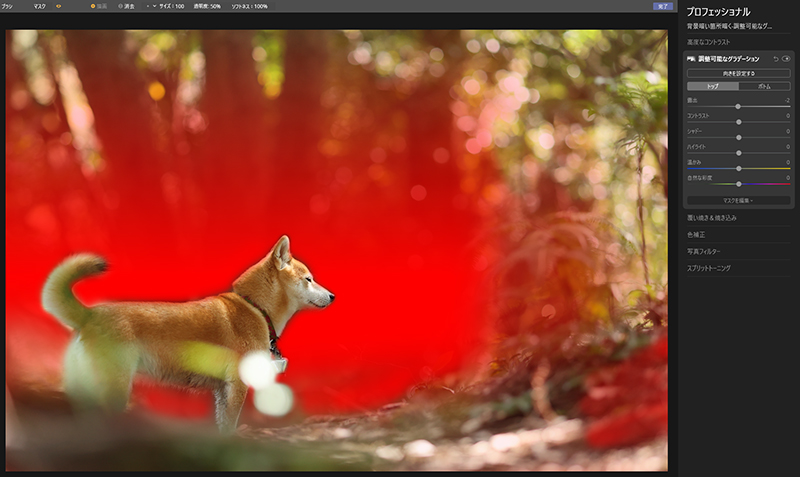Screen dimensions: 800x477
Task: Reset the adjustable gradient with the undo arrow
Action: pyautogui.click(x=776, y=59)
